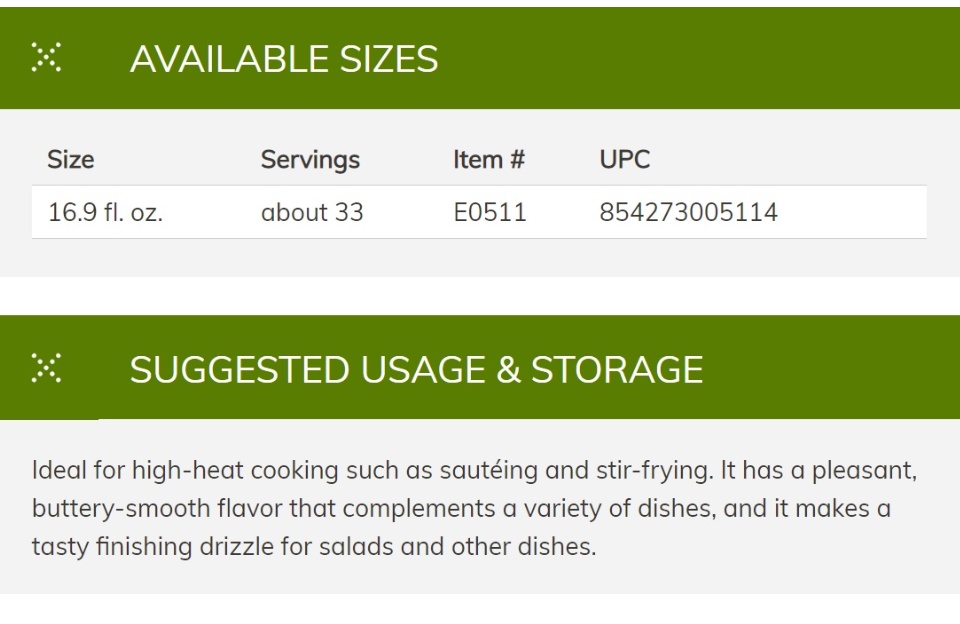The height and width of the screenshot is (624, 960).
Task: Collapse Available Sizes section via X icon
Action: click(x=46, y=58)
